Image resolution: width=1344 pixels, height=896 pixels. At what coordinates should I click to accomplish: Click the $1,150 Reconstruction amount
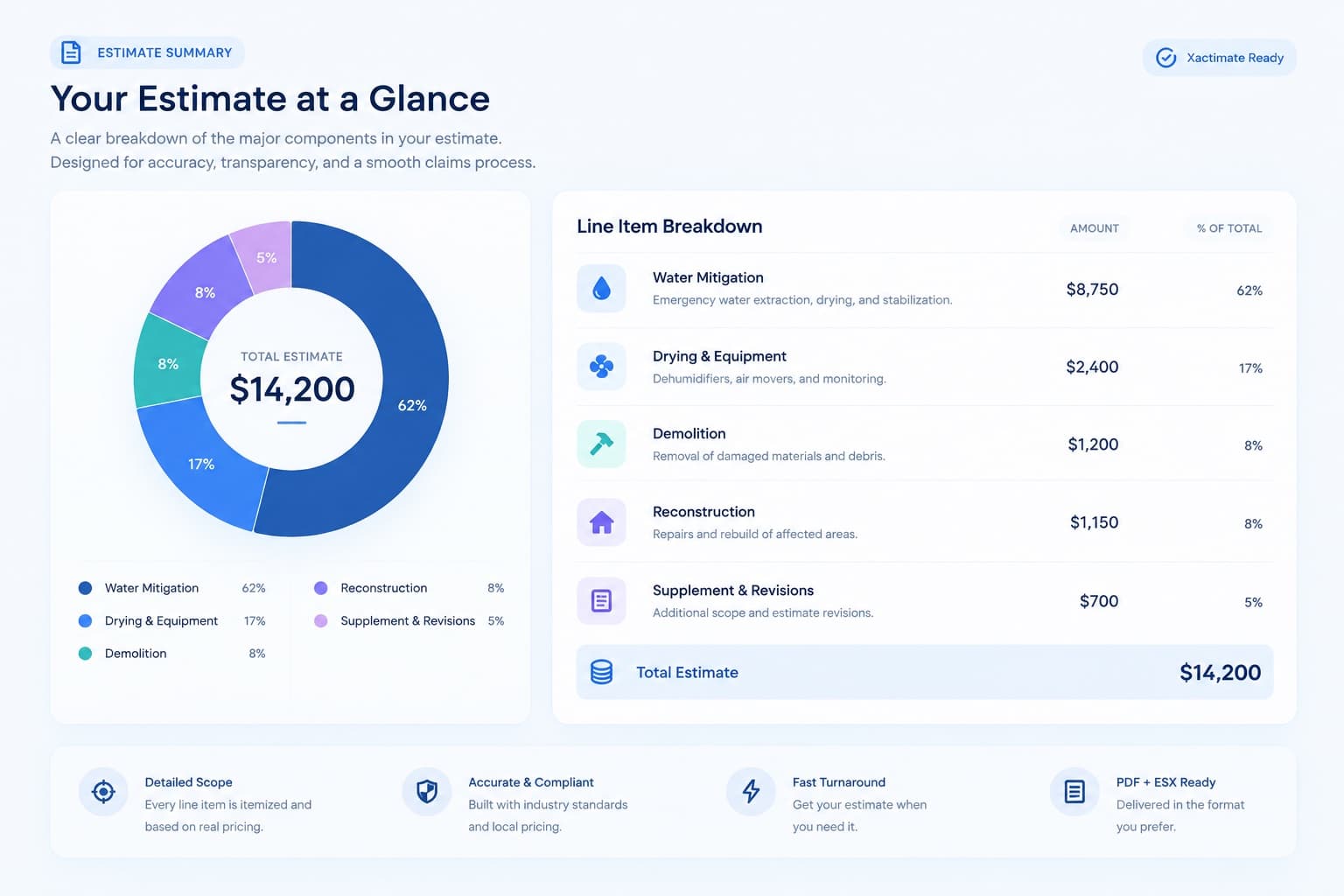[x=1094, y=522]
